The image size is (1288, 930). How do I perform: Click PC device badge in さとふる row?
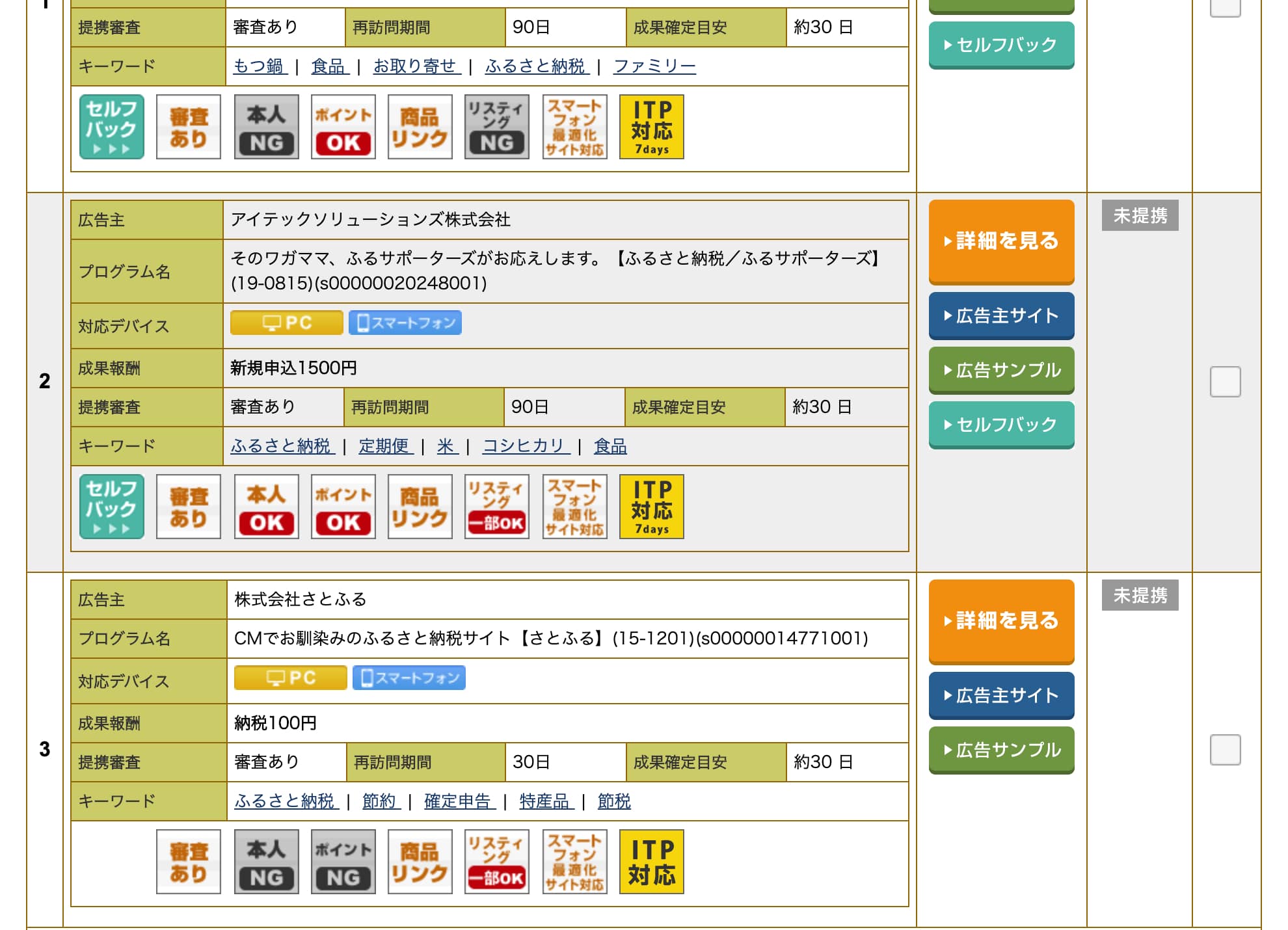pyautogui.click(x=290, y=678)
